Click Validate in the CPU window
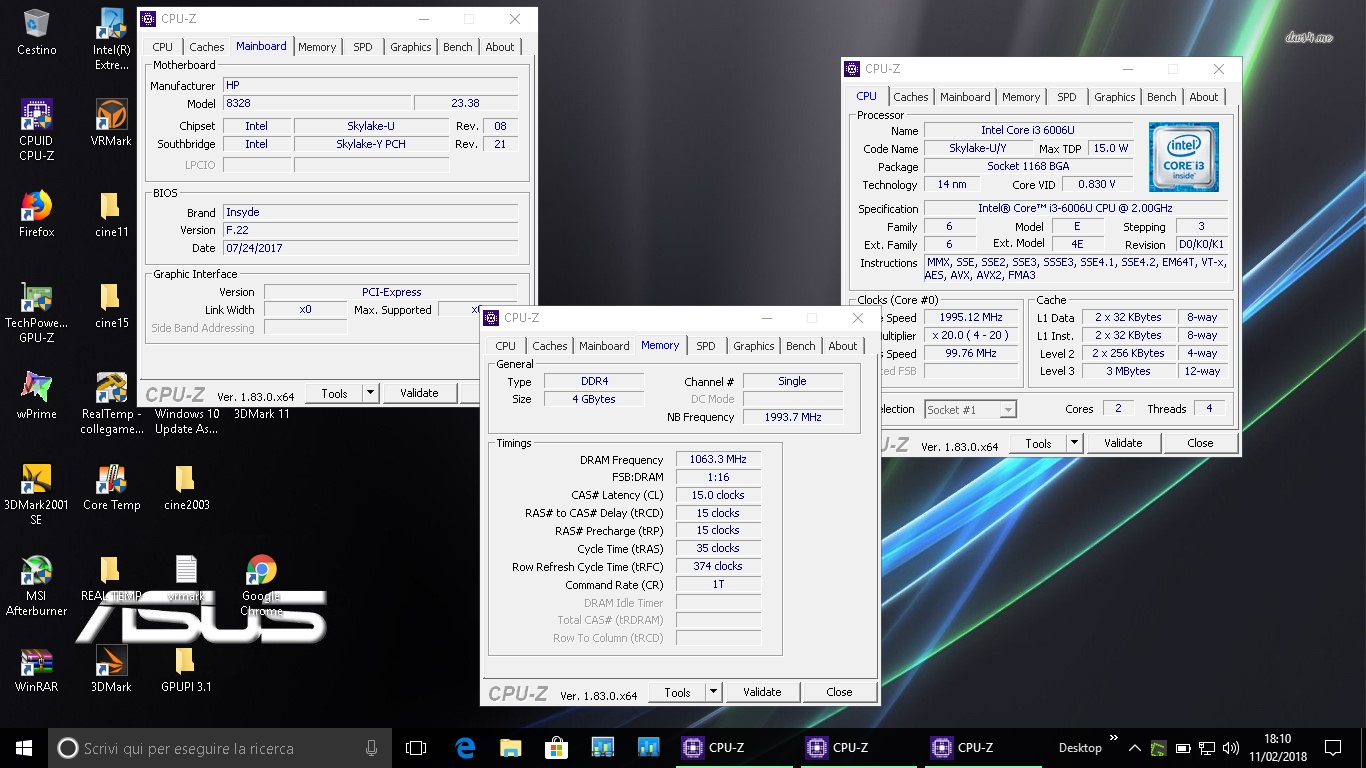The width and height of the screenshot is (1366, 768). click(x=1123, y=443)
